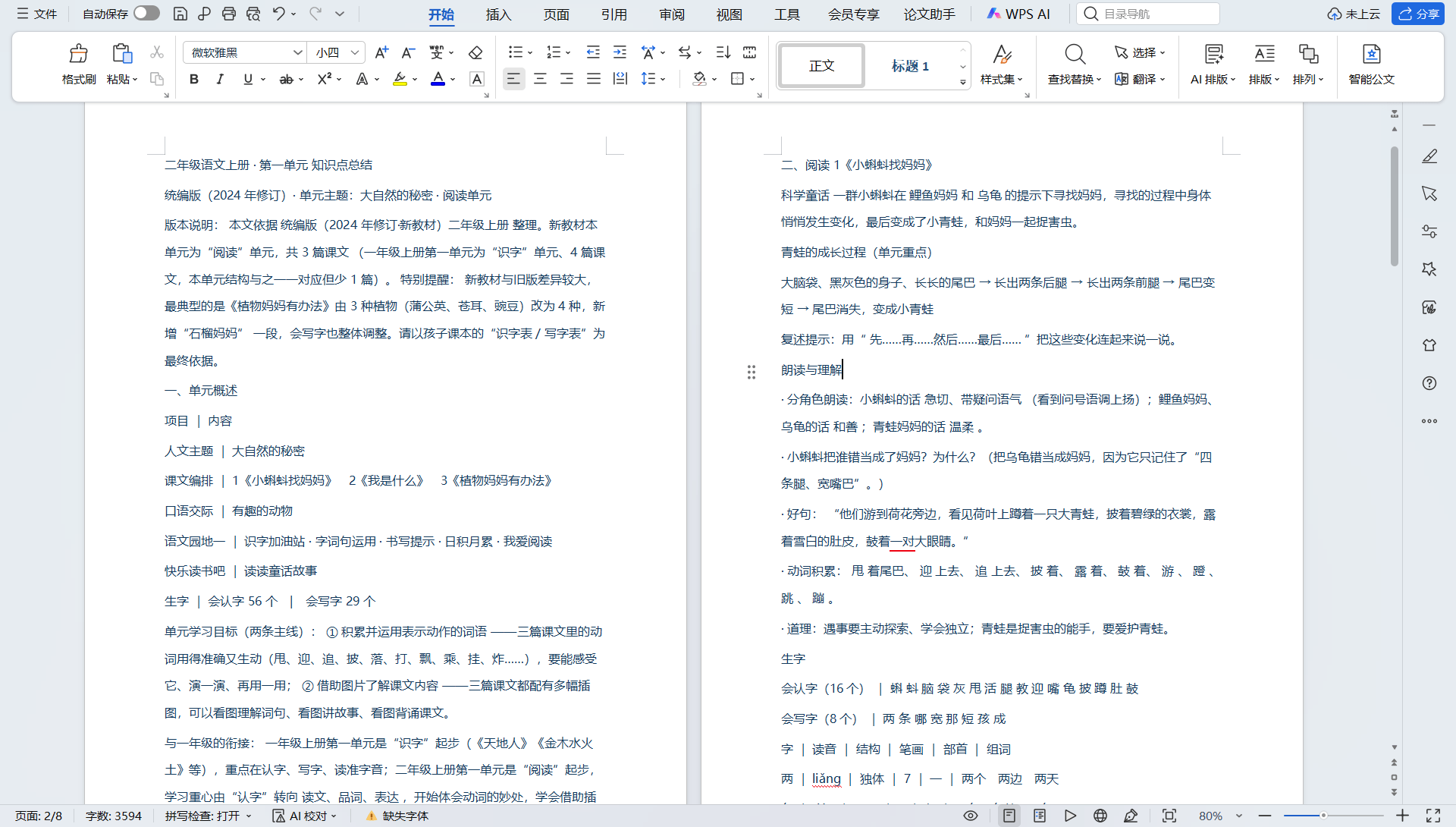This screenshot has height=827, width=1456.
Task: Click the Save document icon
Action: click(x=180, y=14)
